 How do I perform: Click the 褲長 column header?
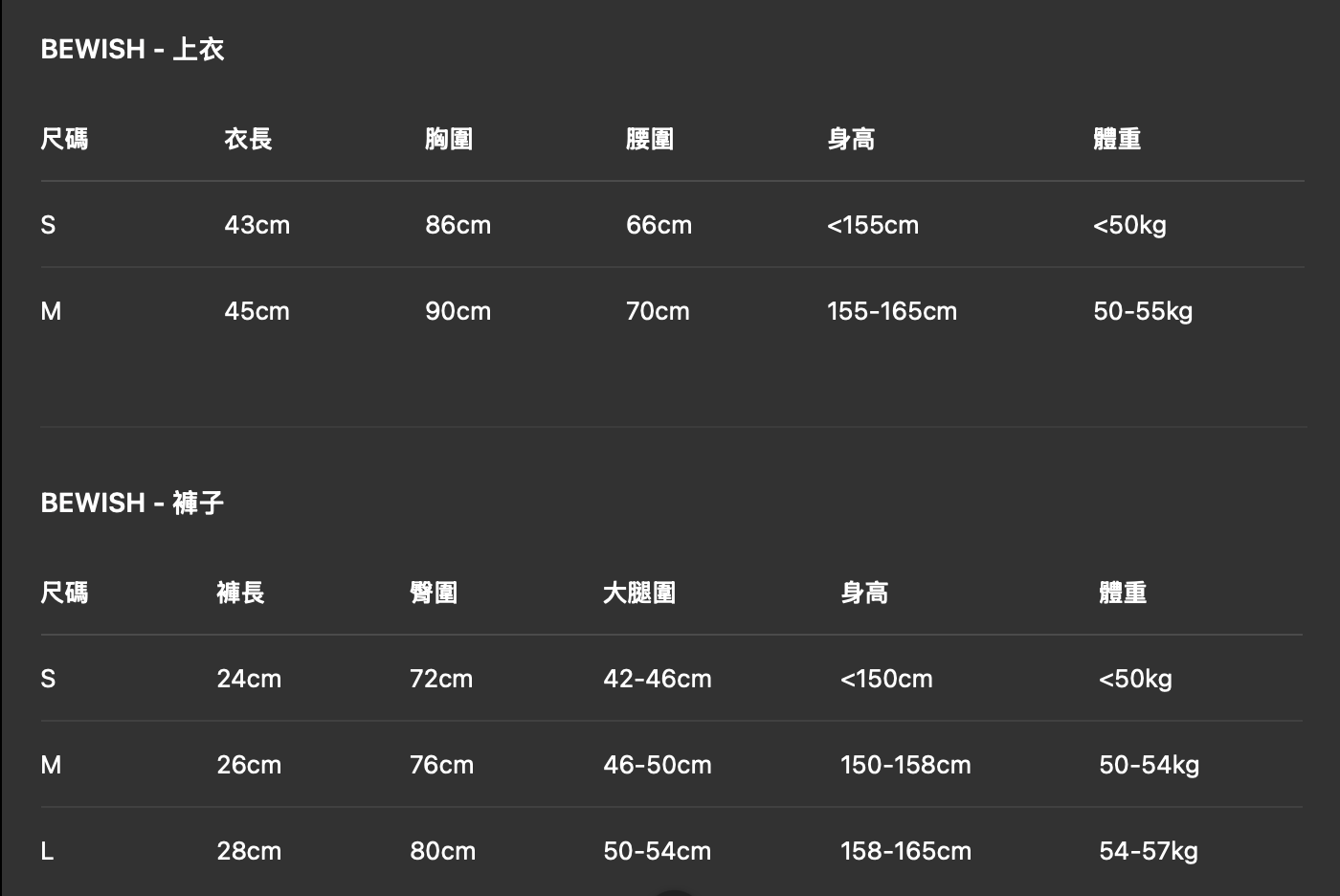pyautogui.click(x=240, y=593)
